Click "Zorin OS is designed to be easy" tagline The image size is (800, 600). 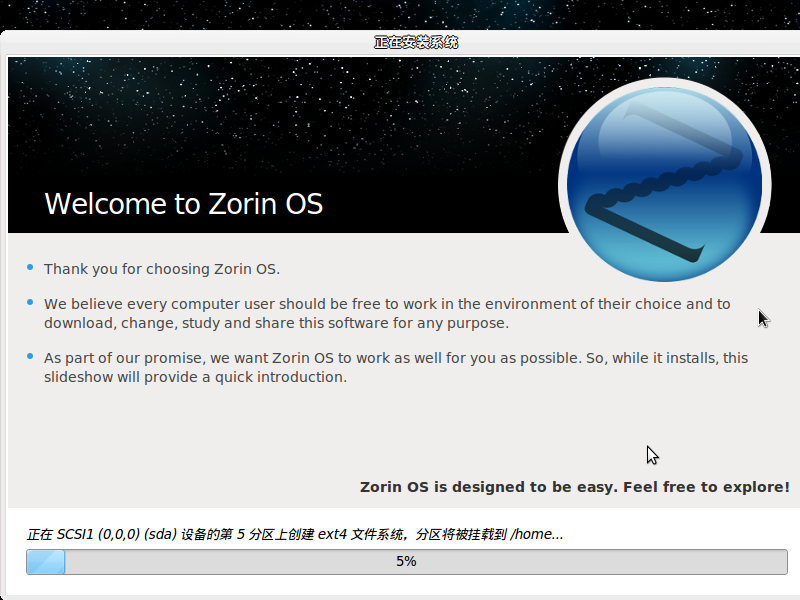click(575, 487)
